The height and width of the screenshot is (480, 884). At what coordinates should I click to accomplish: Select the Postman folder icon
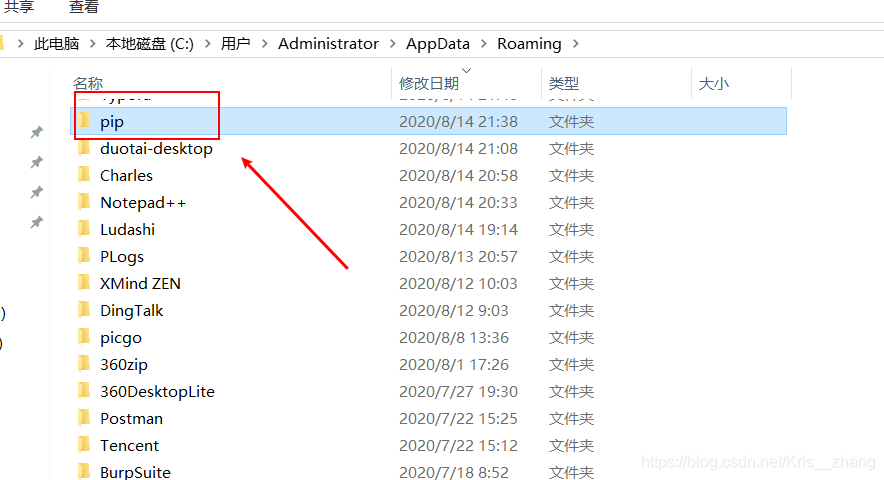85,418
